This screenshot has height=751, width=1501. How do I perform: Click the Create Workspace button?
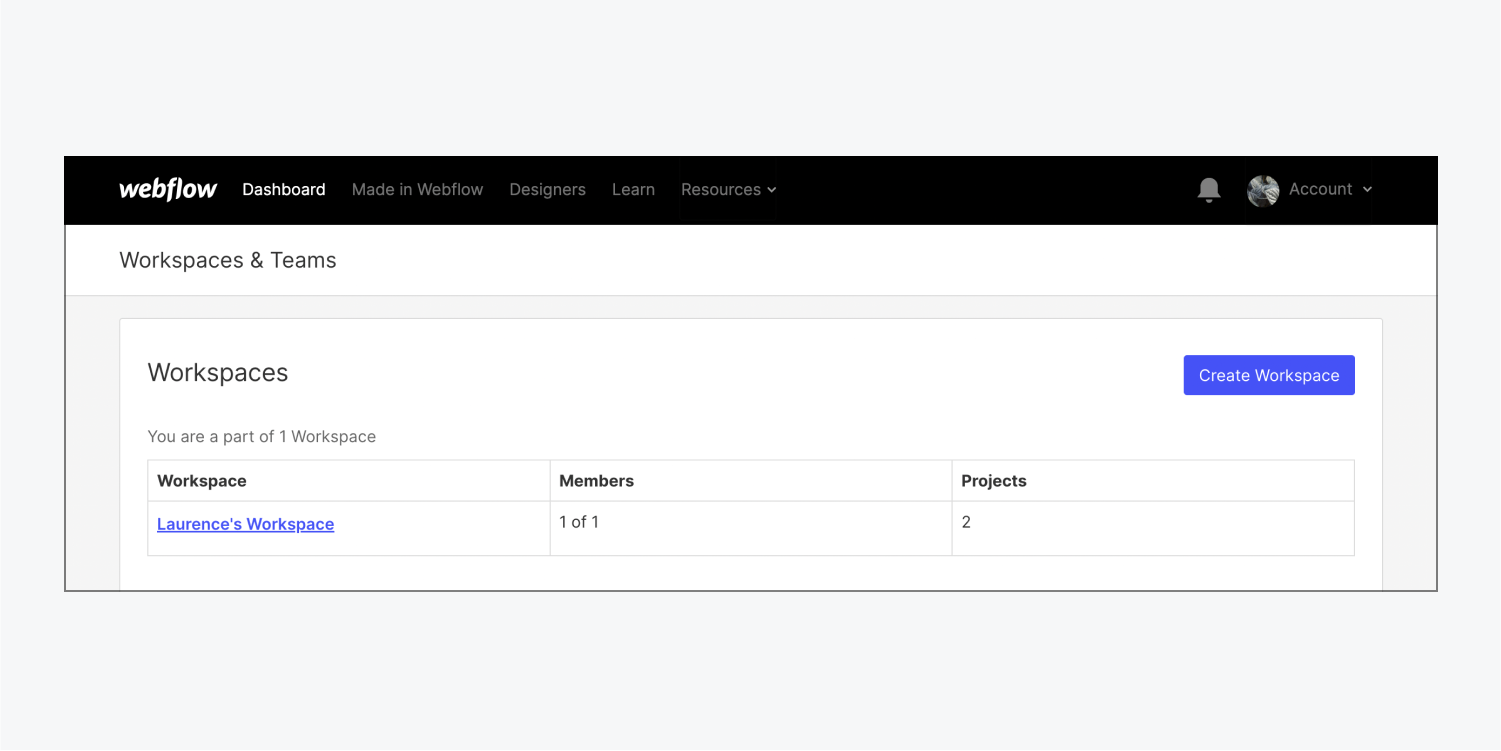coord(1269,375)
